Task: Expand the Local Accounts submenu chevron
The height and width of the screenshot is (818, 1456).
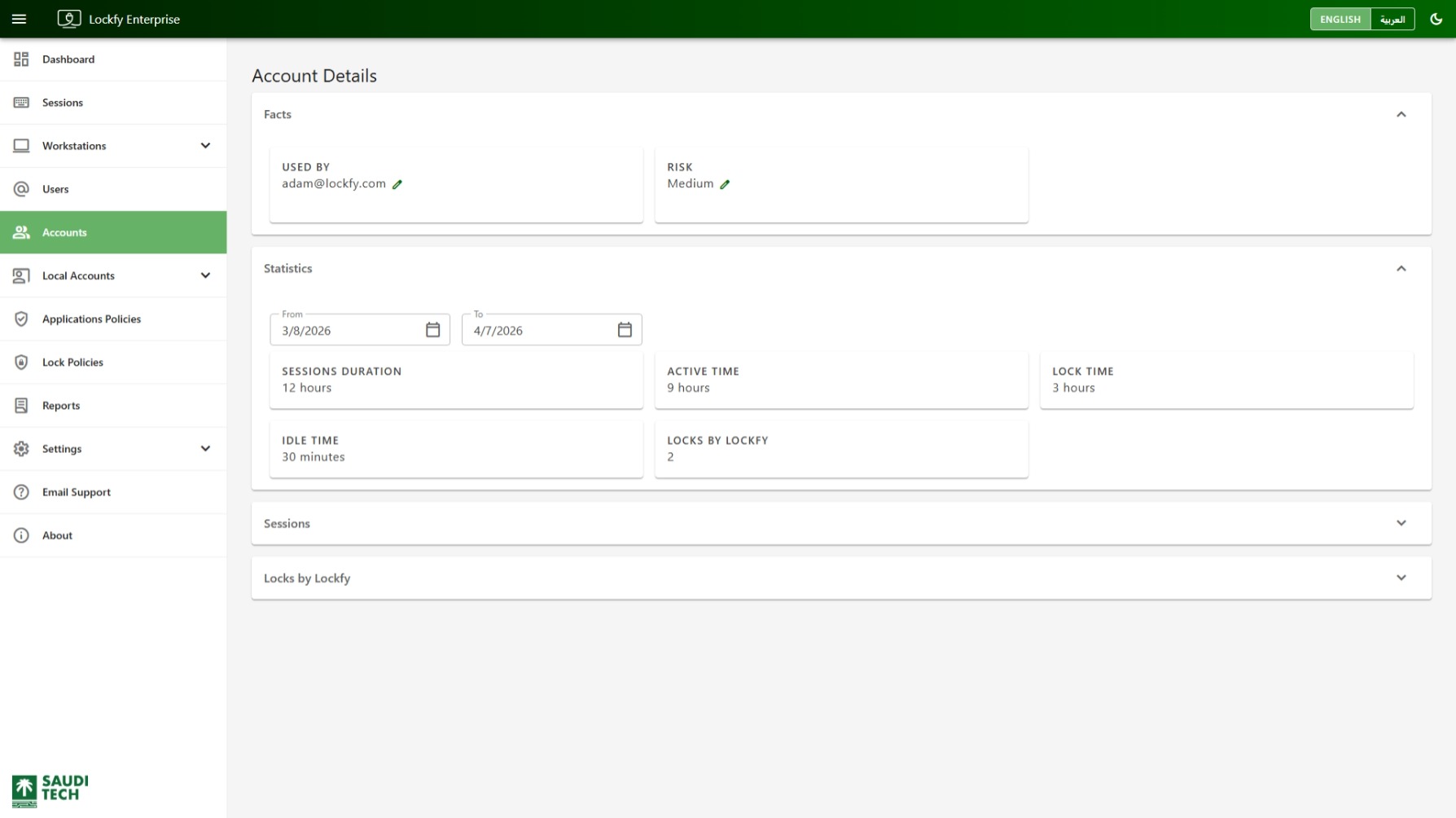Action: (x=205, y=275)
